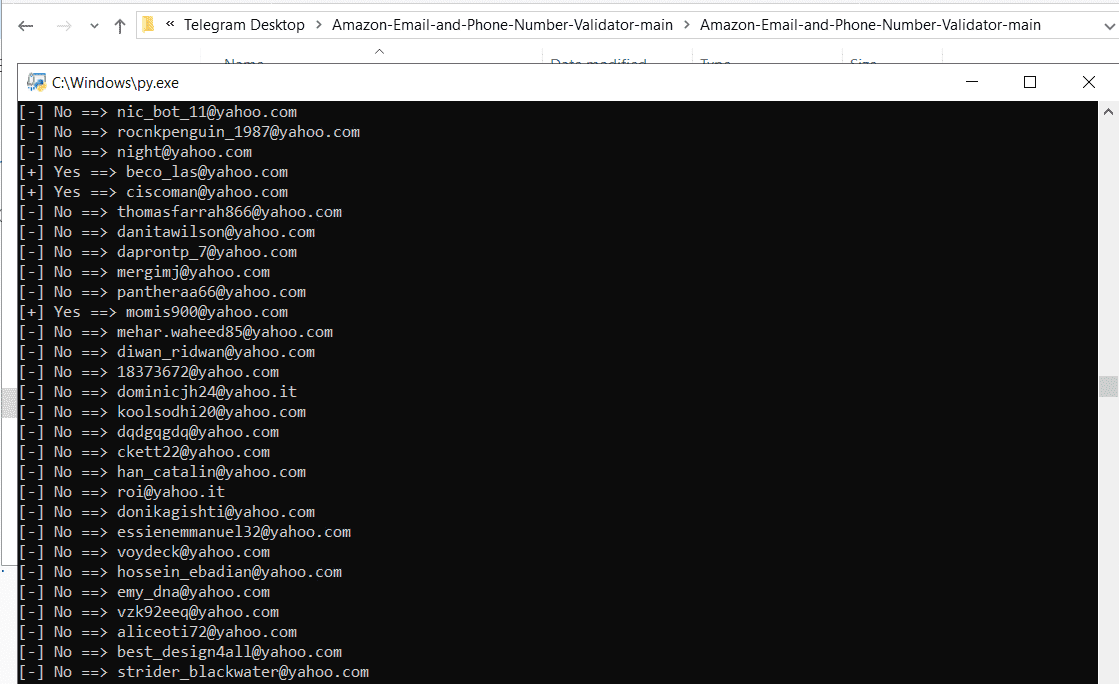Open first Amazon-Email-and-Phone-Number-Validator-main breadcrumb
This screenshot has width=1119, height=684.
(503, 25)
